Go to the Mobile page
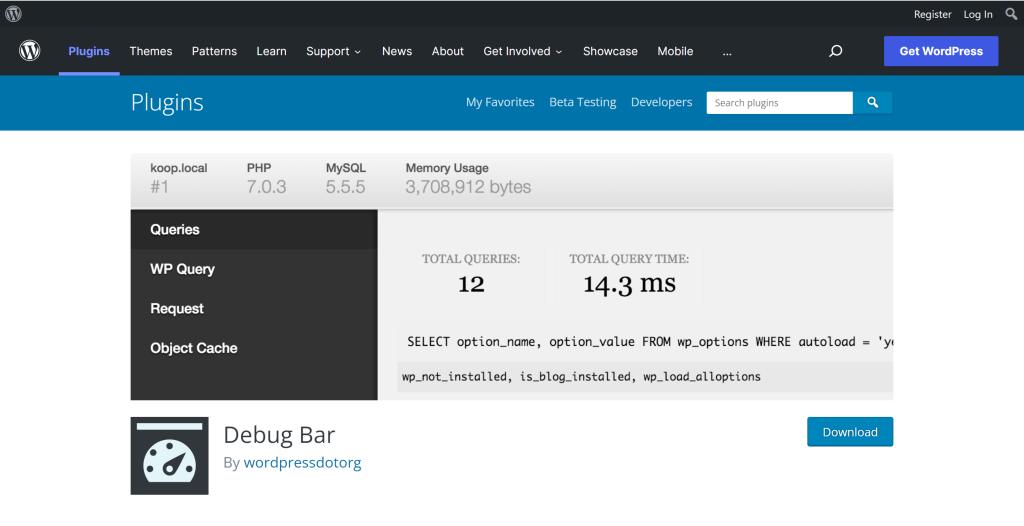 coord(675,51)
